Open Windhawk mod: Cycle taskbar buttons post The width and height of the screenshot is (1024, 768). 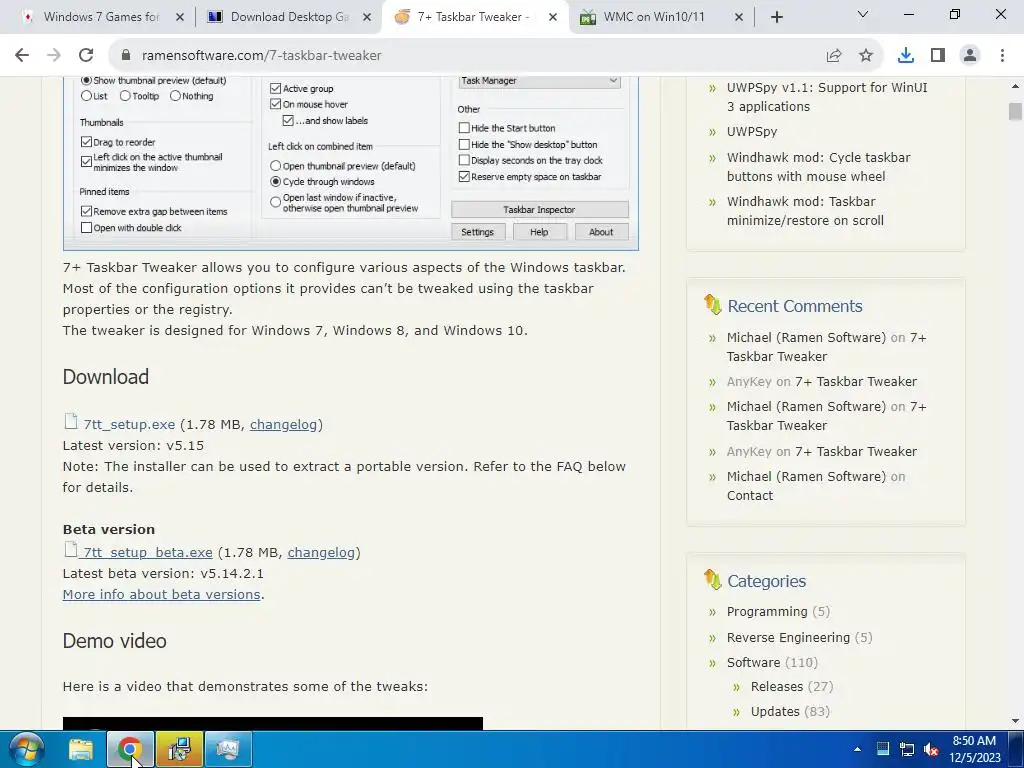[818, 167]
